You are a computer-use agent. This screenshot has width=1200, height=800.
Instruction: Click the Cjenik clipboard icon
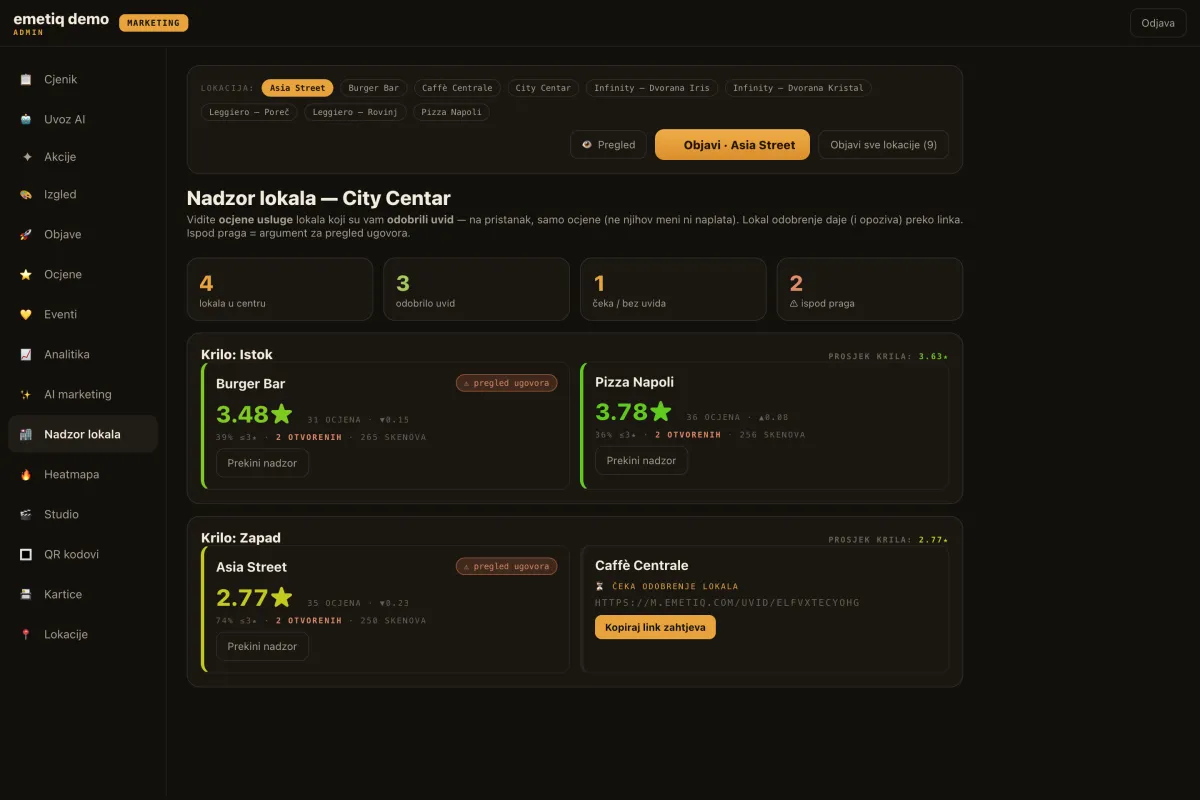click(26, 79)
